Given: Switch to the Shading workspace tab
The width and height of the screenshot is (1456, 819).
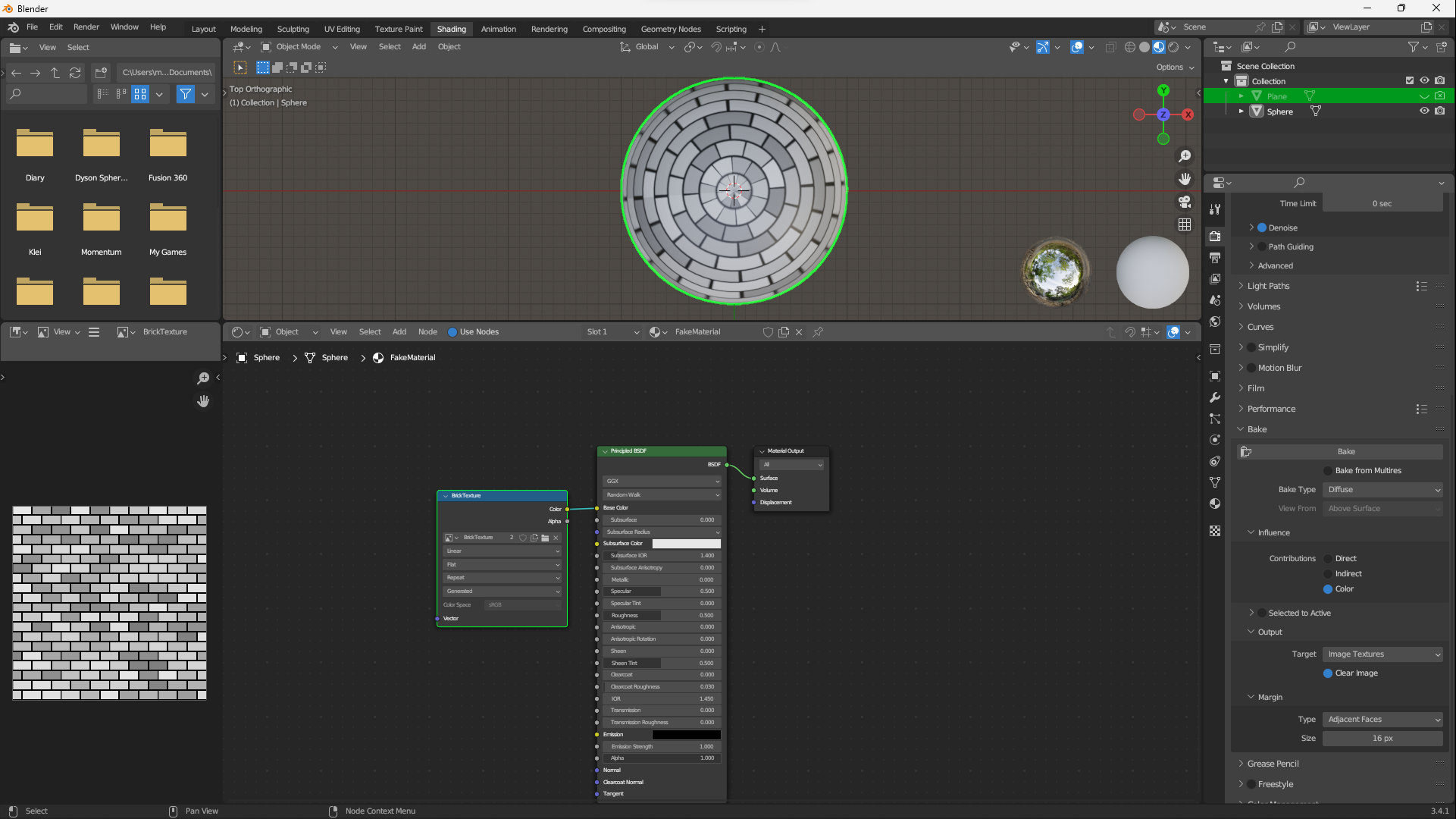Looking at the screenshot, I should [452, 29].
